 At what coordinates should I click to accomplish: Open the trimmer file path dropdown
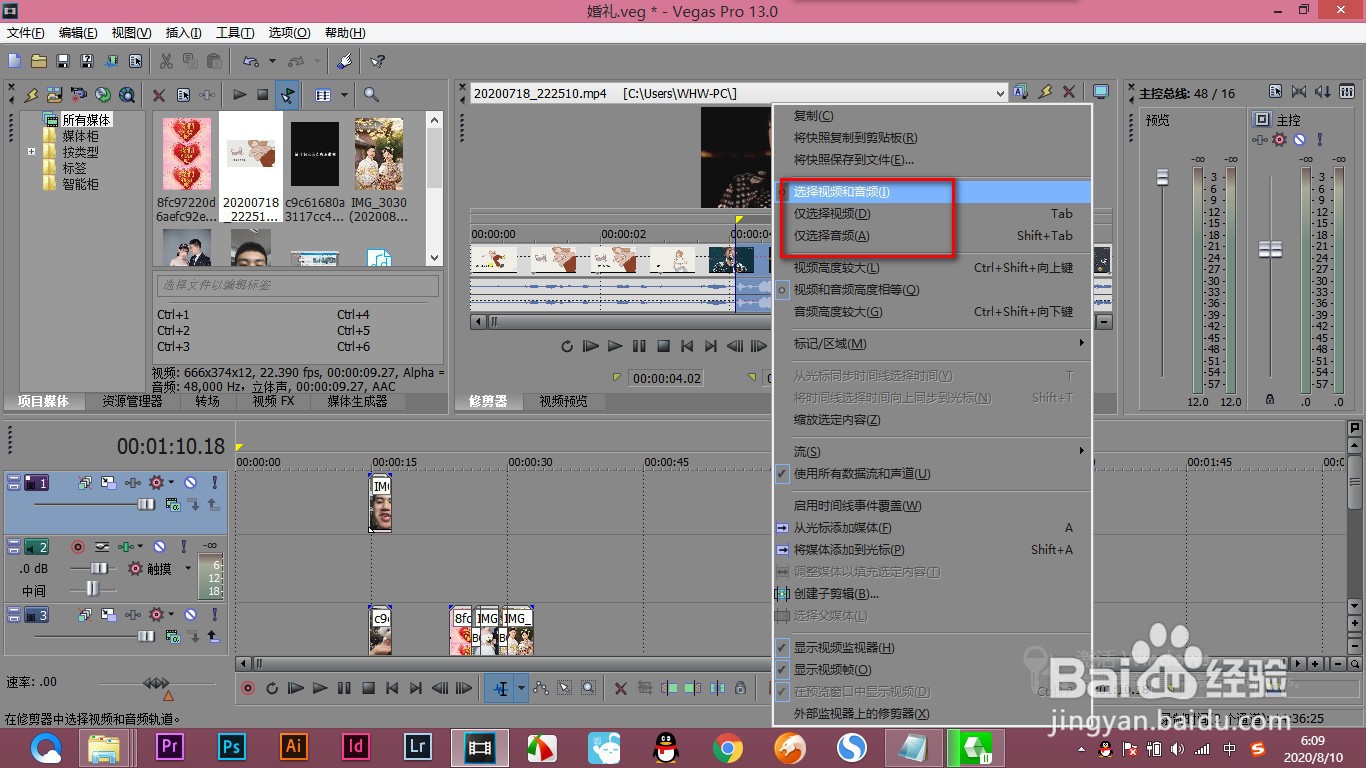tap(1000, 93)
